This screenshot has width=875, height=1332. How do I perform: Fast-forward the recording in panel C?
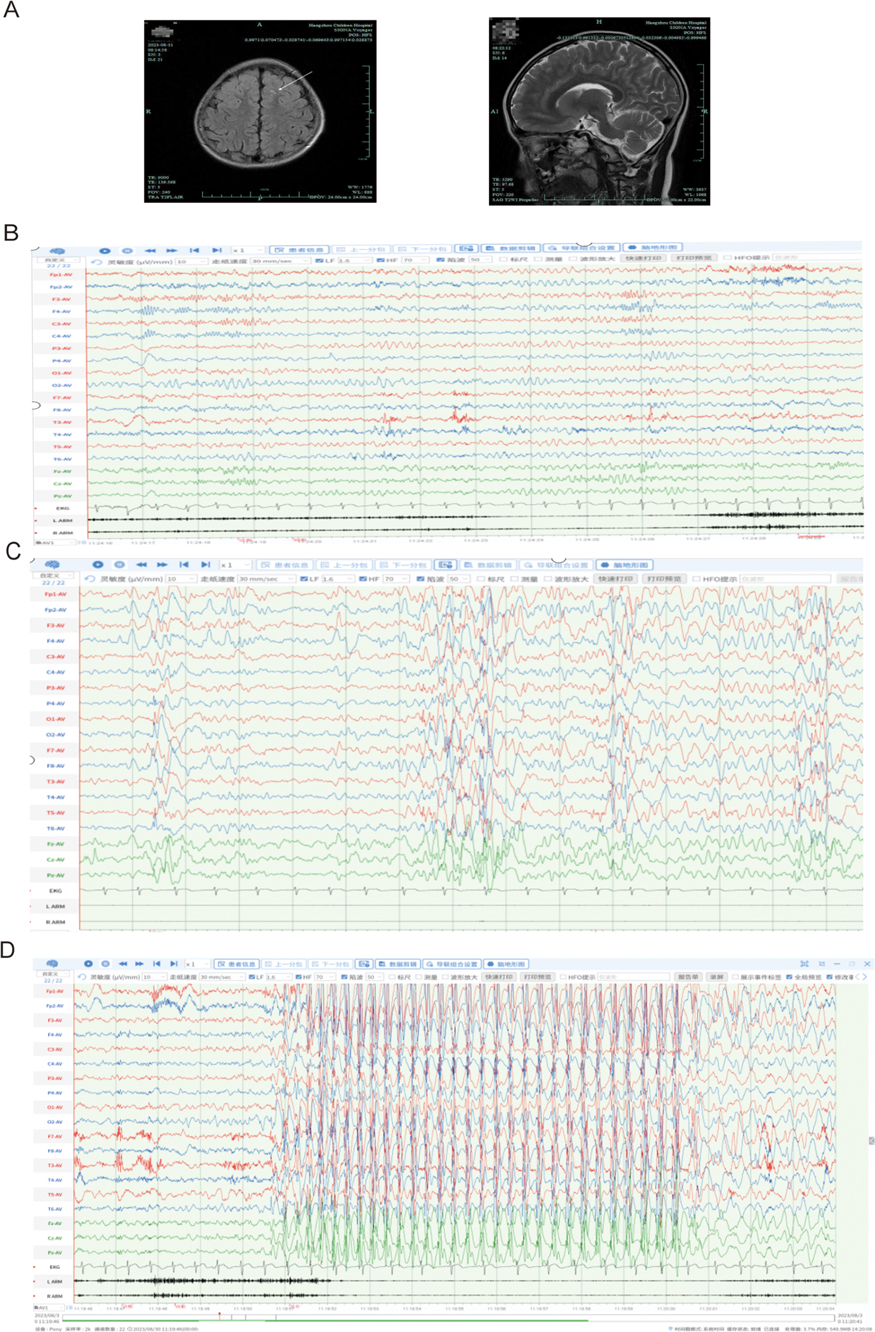tap(161, 565)
